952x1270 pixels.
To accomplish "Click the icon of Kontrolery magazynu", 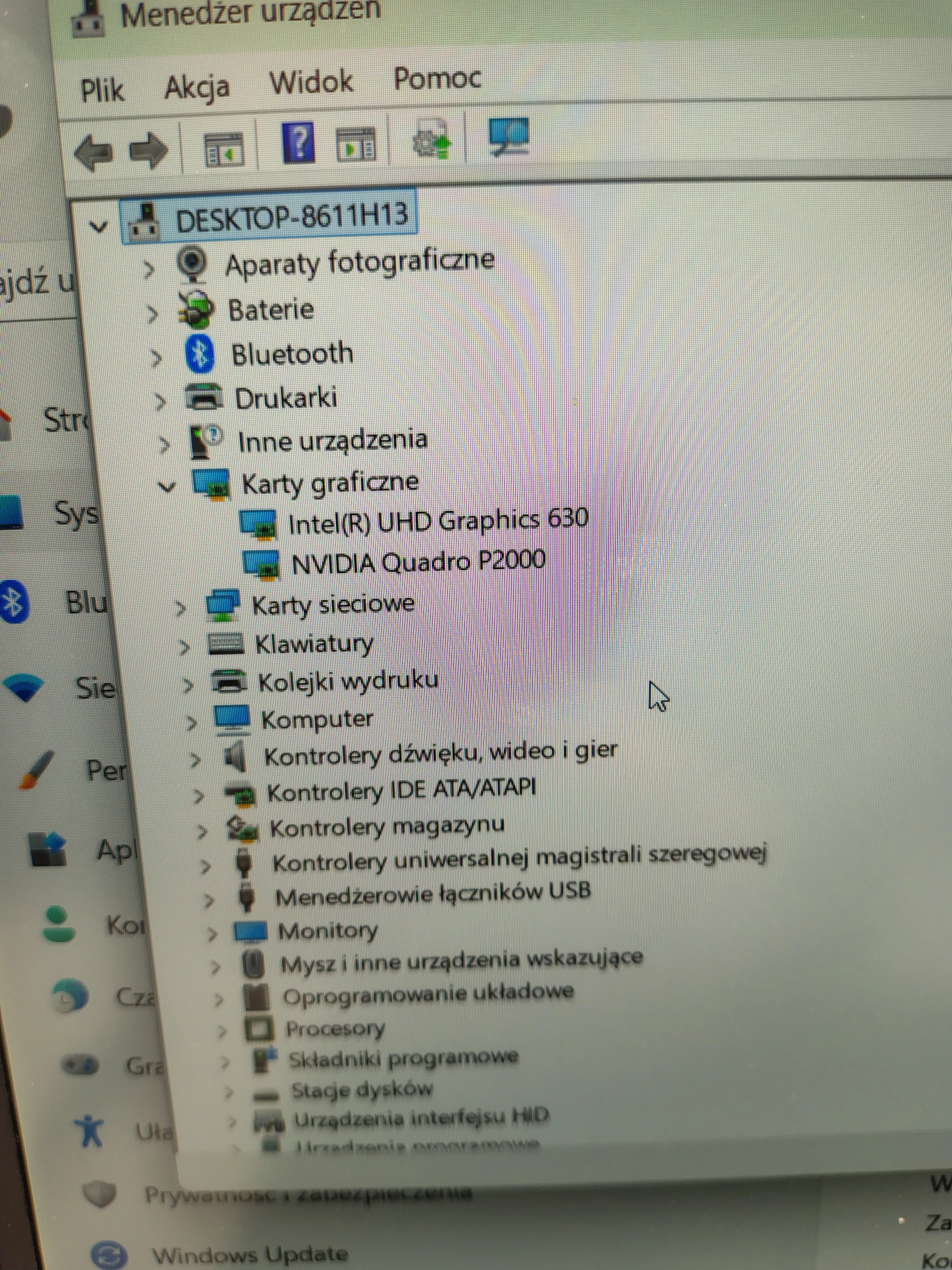I will pos(242,829).
